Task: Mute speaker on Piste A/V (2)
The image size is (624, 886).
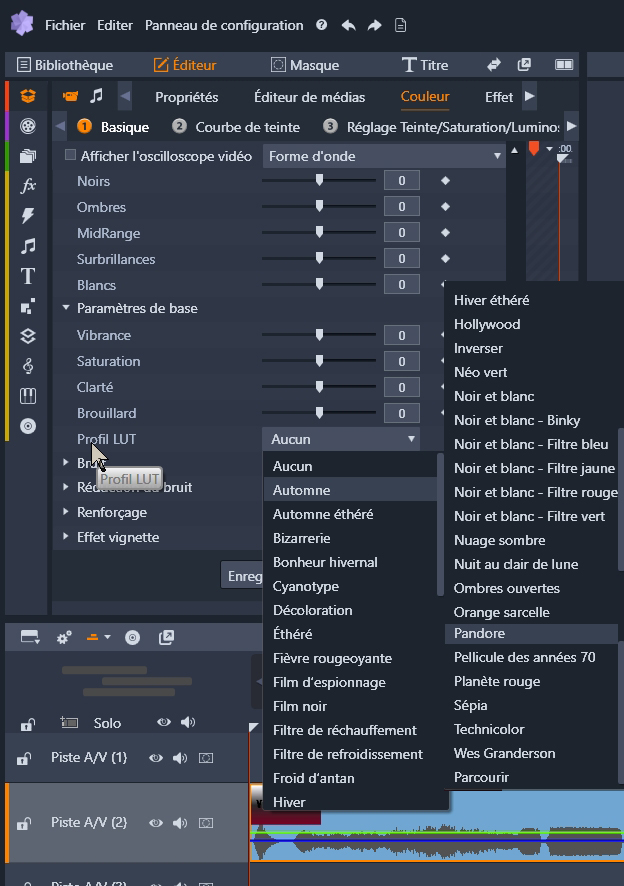Action: 180,823
